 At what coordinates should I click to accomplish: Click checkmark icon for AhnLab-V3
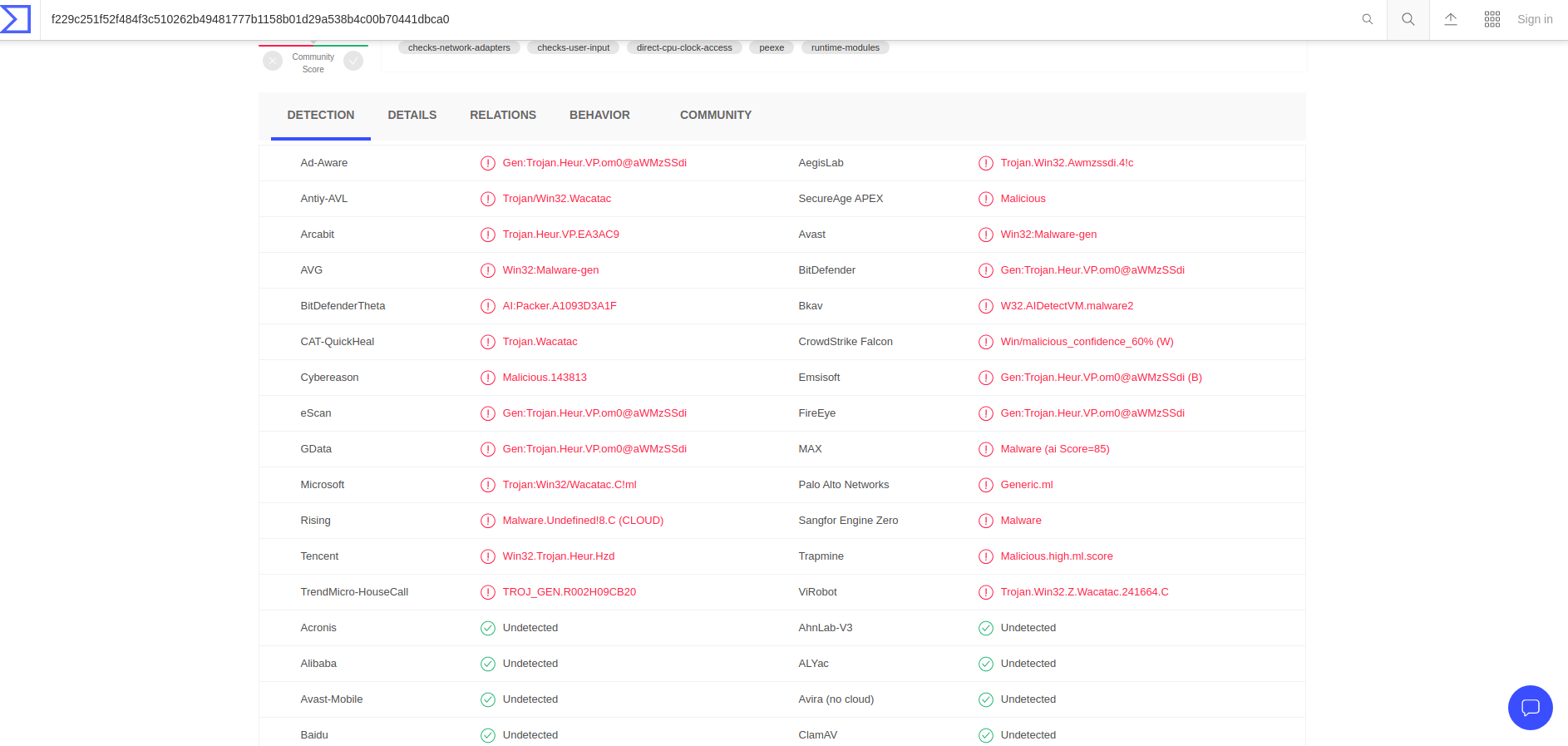[986, 628]
